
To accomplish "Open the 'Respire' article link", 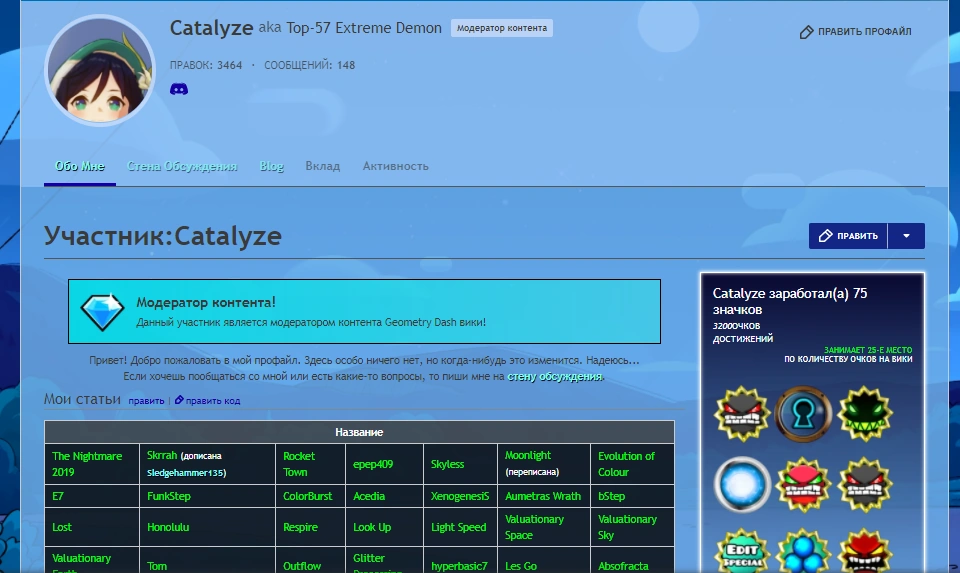I will (300, 527).
